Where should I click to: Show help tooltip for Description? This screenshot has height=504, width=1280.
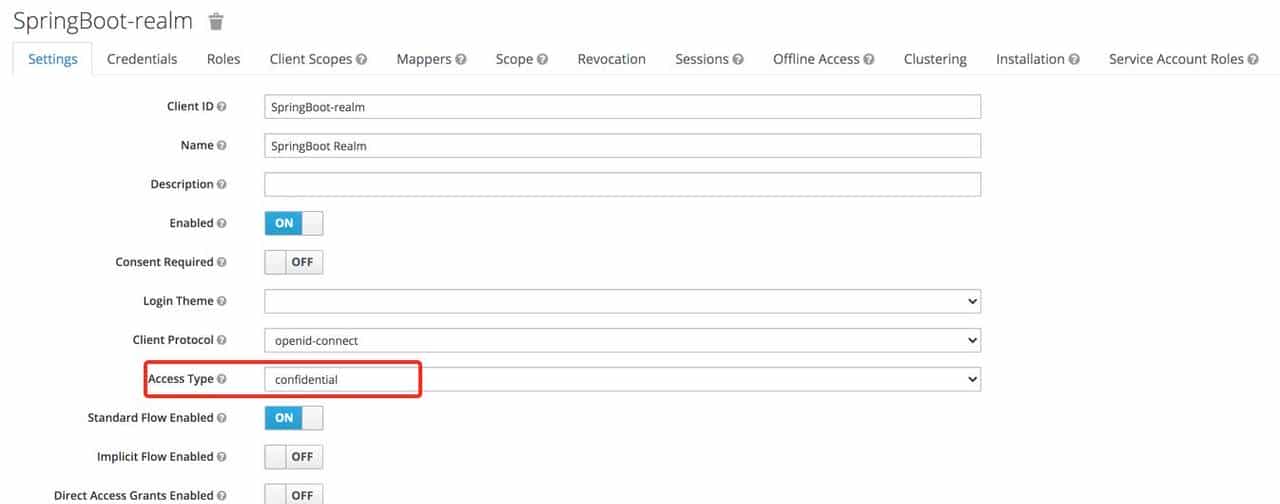[221, 184]
